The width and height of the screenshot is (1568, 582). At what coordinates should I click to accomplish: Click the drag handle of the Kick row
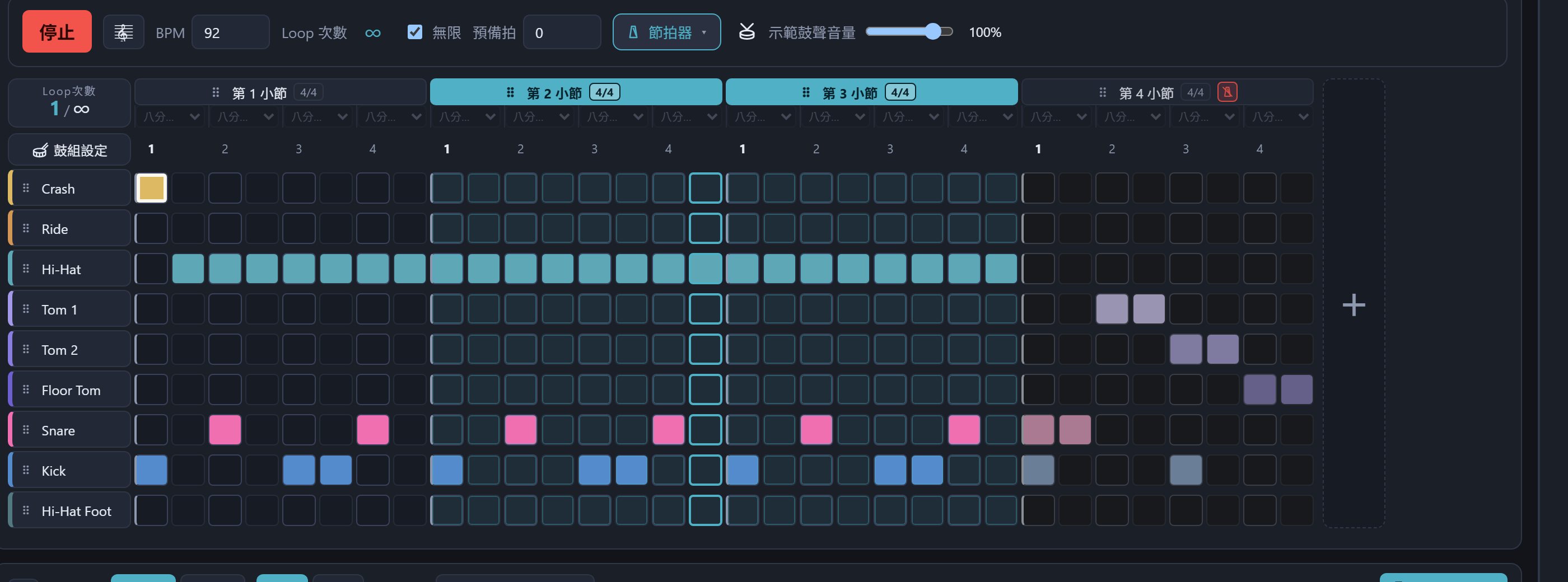(26, 470)
